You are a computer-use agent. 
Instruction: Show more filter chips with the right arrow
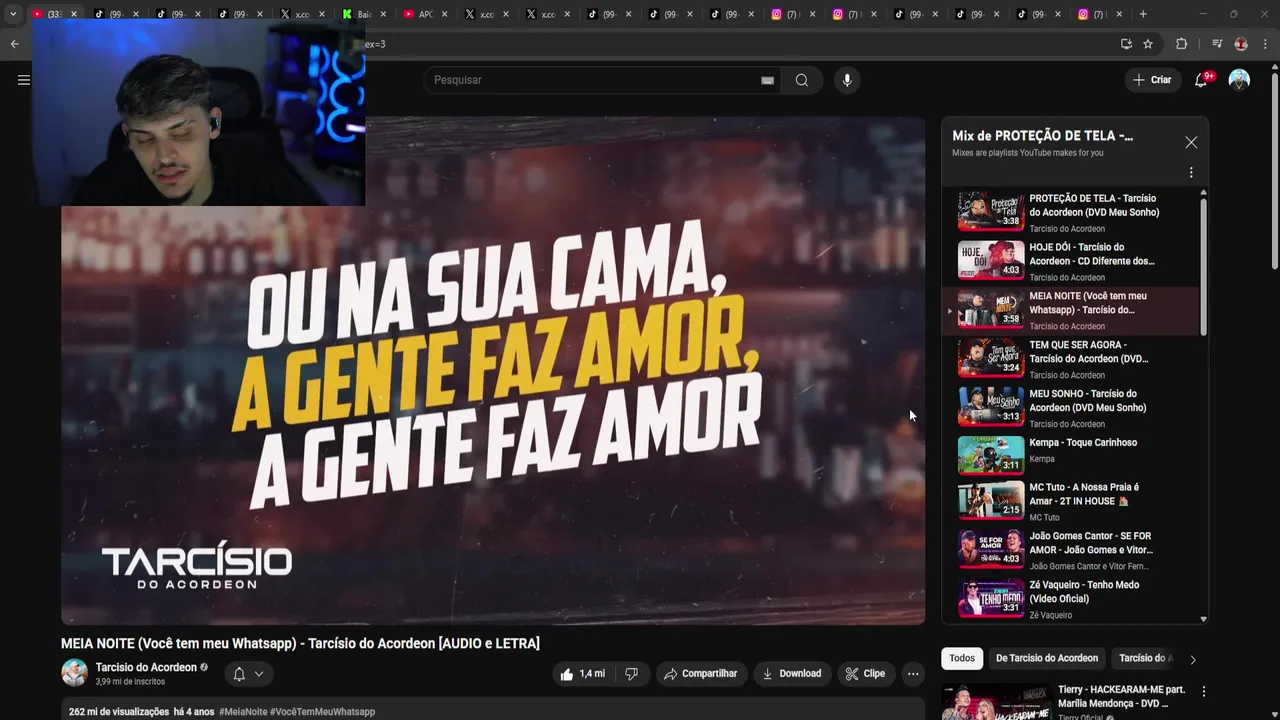[x=1192, y=659]
